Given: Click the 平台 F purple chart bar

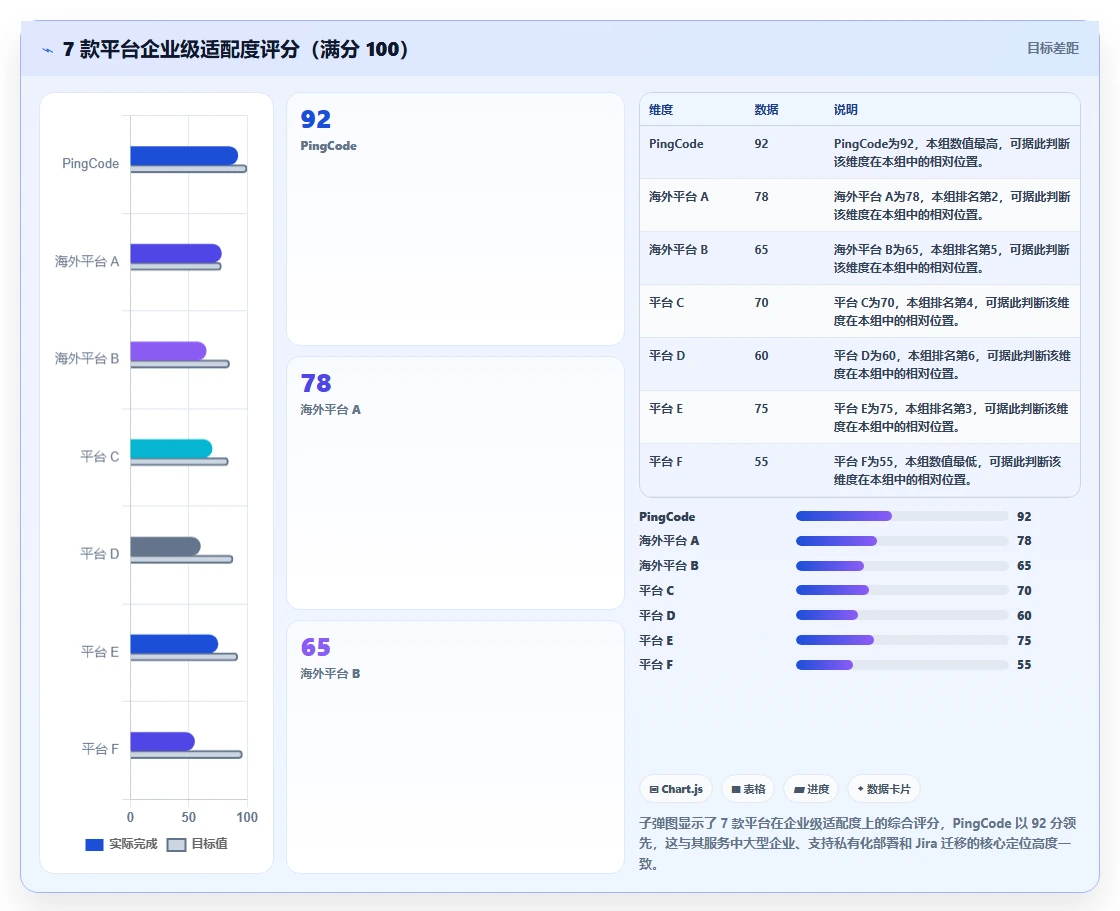Looking at the screenshot, I should (163, 742).
